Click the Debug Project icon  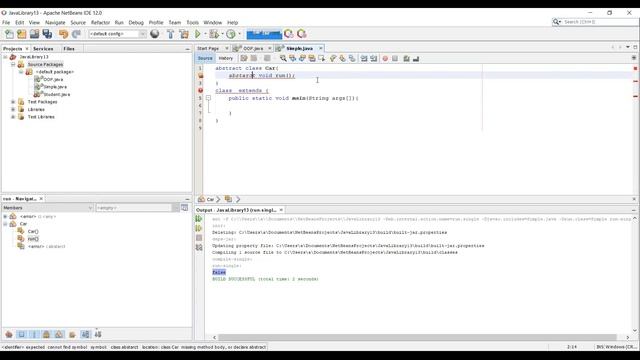click(x=214, y=34)
